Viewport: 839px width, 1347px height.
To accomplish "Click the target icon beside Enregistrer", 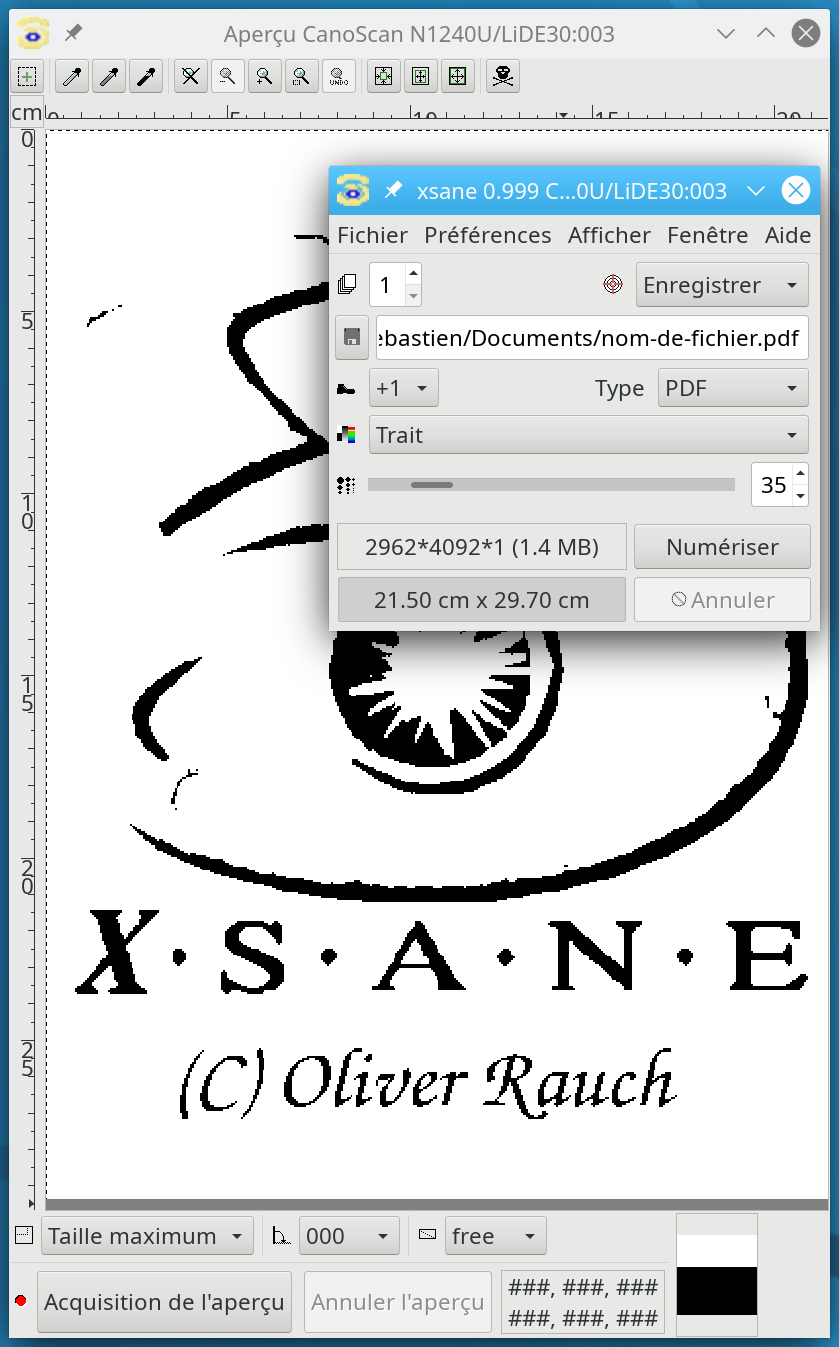I will [x=613, y=285].
